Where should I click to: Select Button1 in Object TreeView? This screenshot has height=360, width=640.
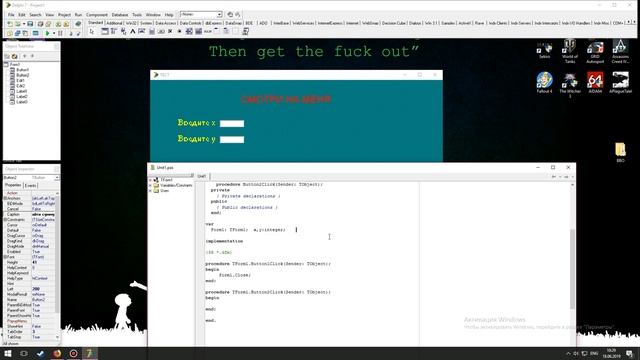click(22, 70)
